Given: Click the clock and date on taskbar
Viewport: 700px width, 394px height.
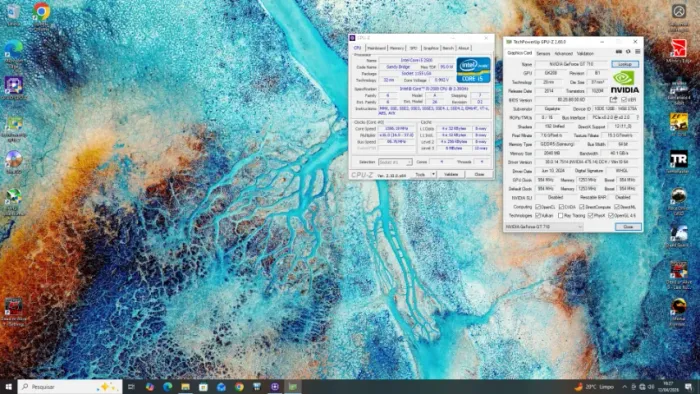Looking at the screenshot, I should click(668, 387).
